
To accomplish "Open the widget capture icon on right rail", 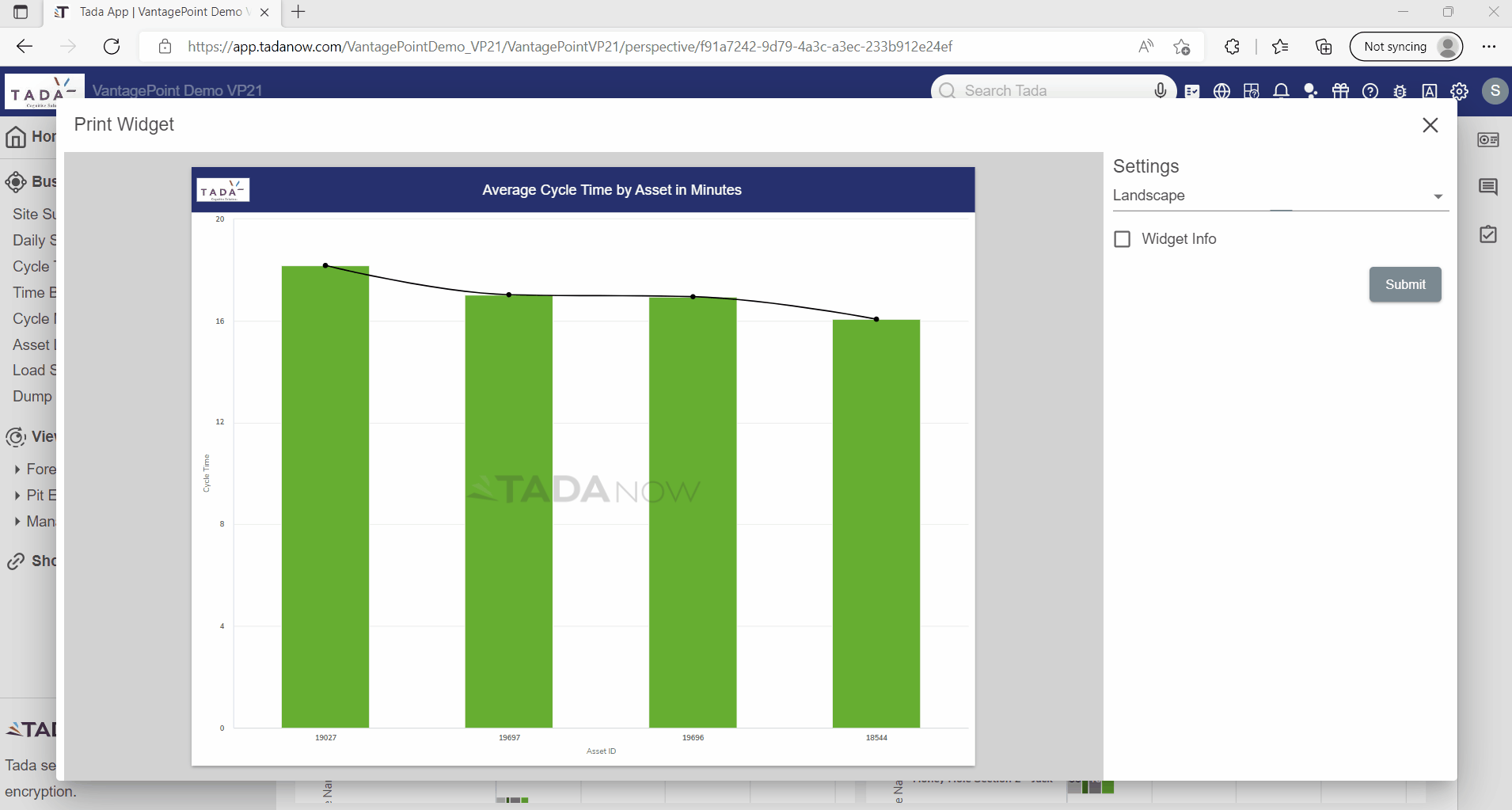I will coord(1489,140).
